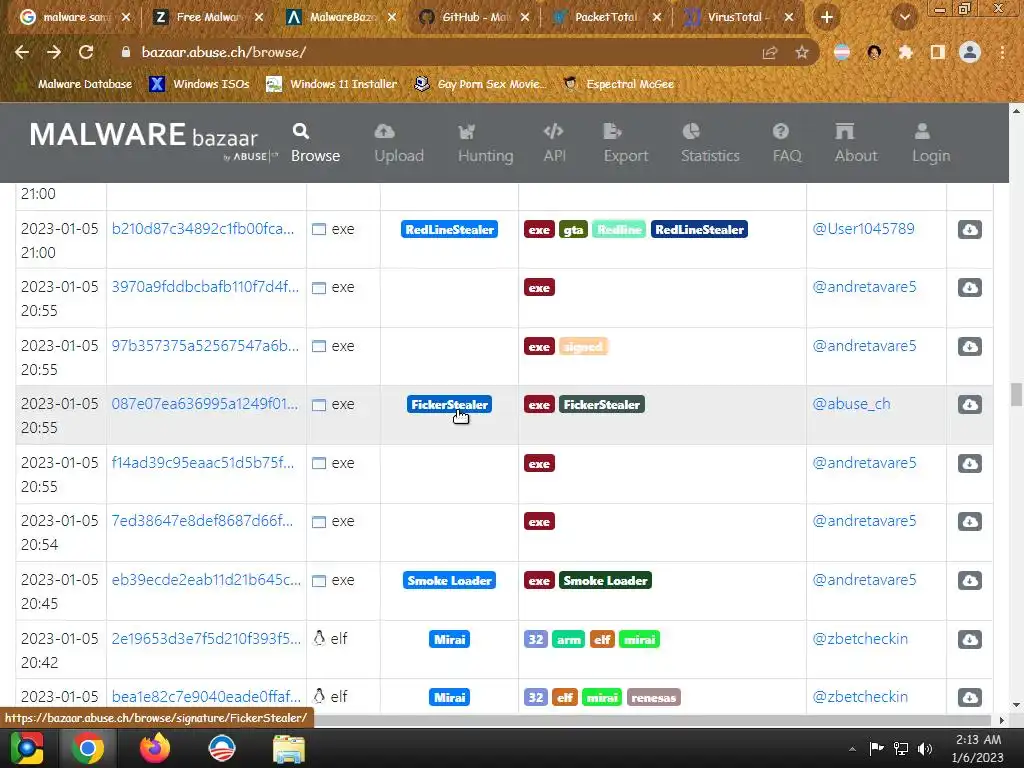
Task: Open the Chrome three-dot menu
Action: point(1002,52)
